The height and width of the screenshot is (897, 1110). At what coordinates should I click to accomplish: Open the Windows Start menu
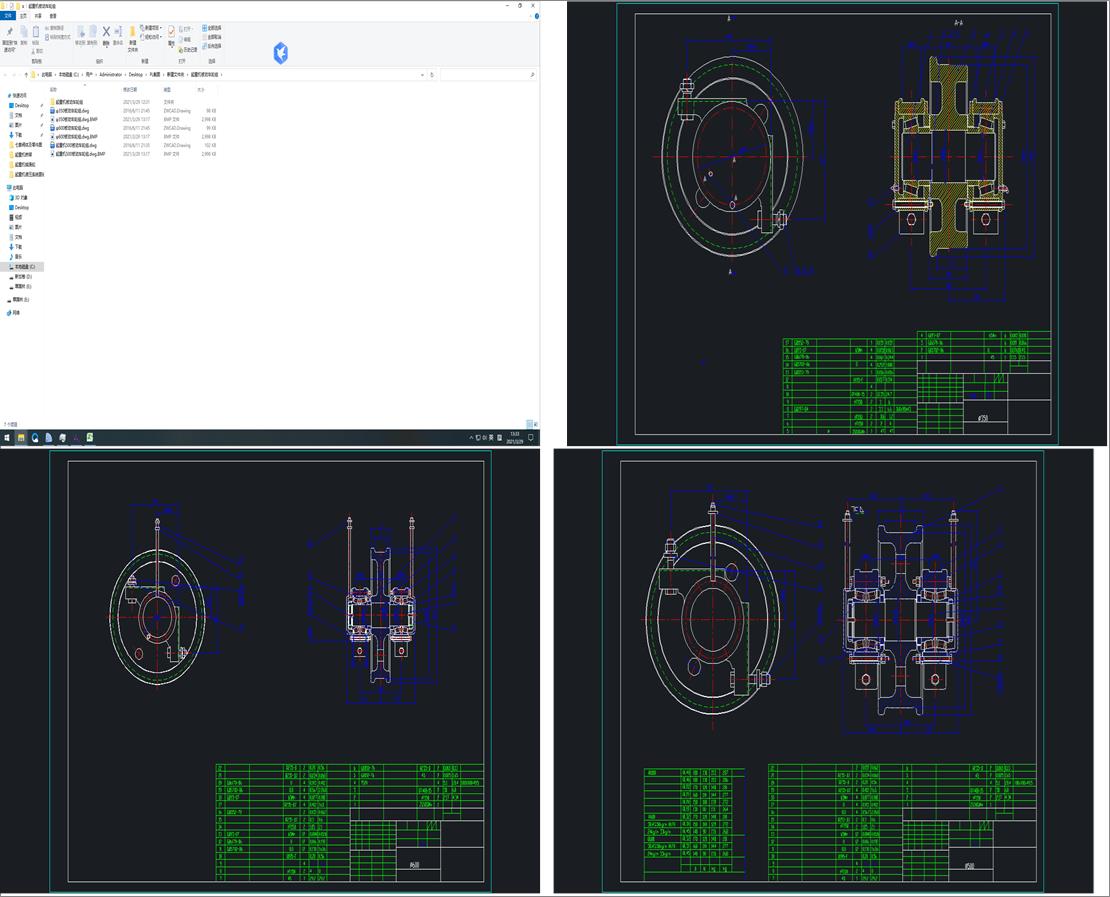pyautogui.click(x=7, y=438)
